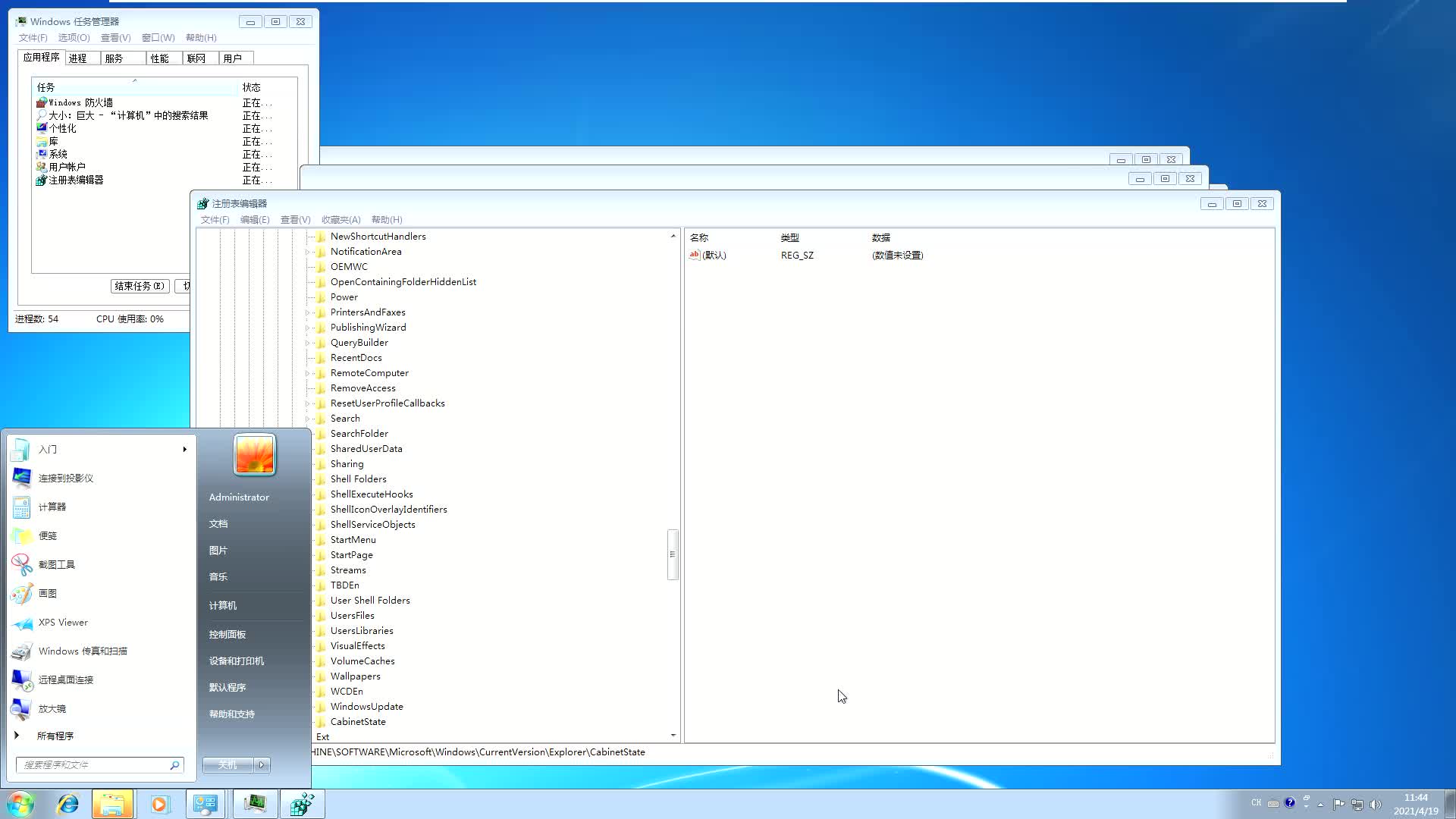Image resolution: width=1456 pixels, height=819 pixels.
Task: Click the registry tree vertical scrollbar thumb
Action: [x=673, y=554]
